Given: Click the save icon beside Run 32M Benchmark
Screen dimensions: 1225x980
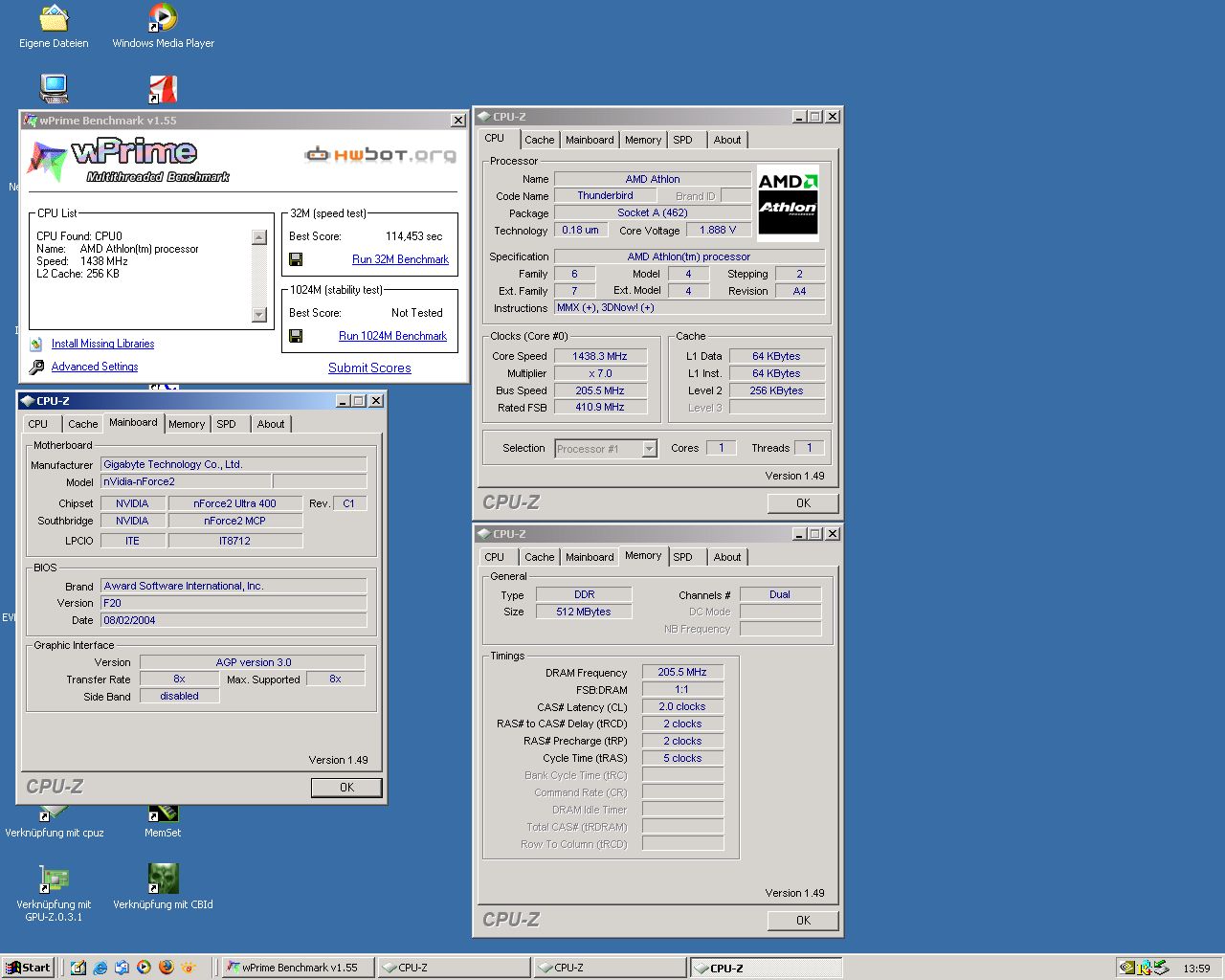Looking at the screenshot, I should (296, 259).
